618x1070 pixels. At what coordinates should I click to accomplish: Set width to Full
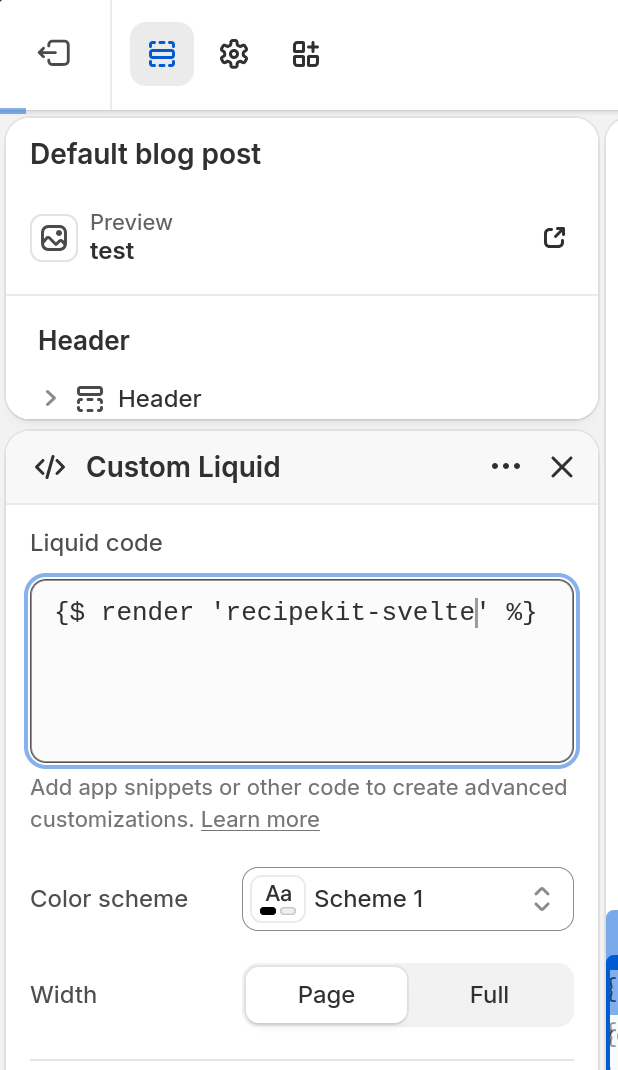tap(489, 995)
